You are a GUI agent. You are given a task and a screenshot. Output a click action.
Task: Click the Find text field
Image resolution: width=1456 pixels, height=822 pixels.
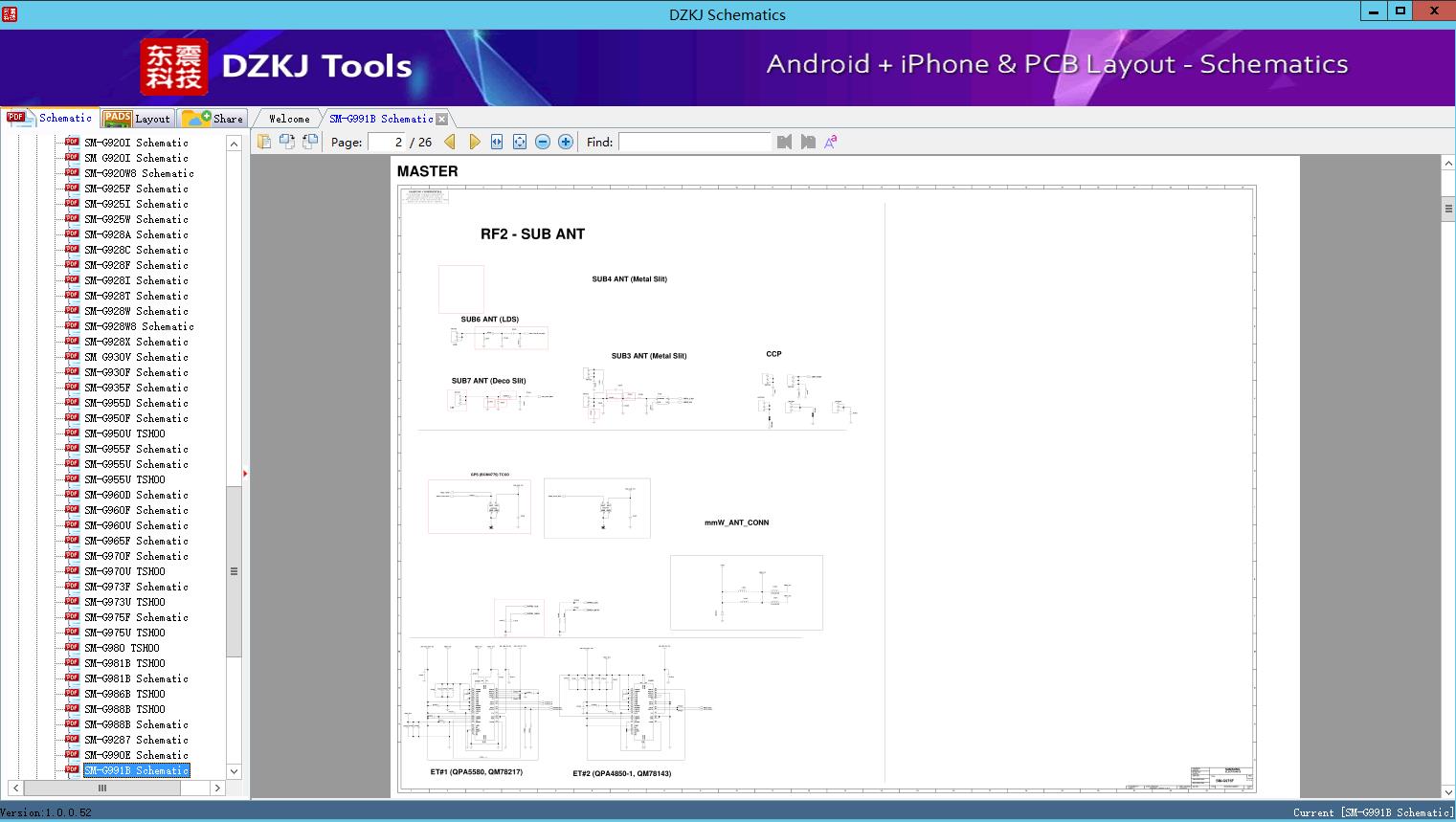pos(694,142)
